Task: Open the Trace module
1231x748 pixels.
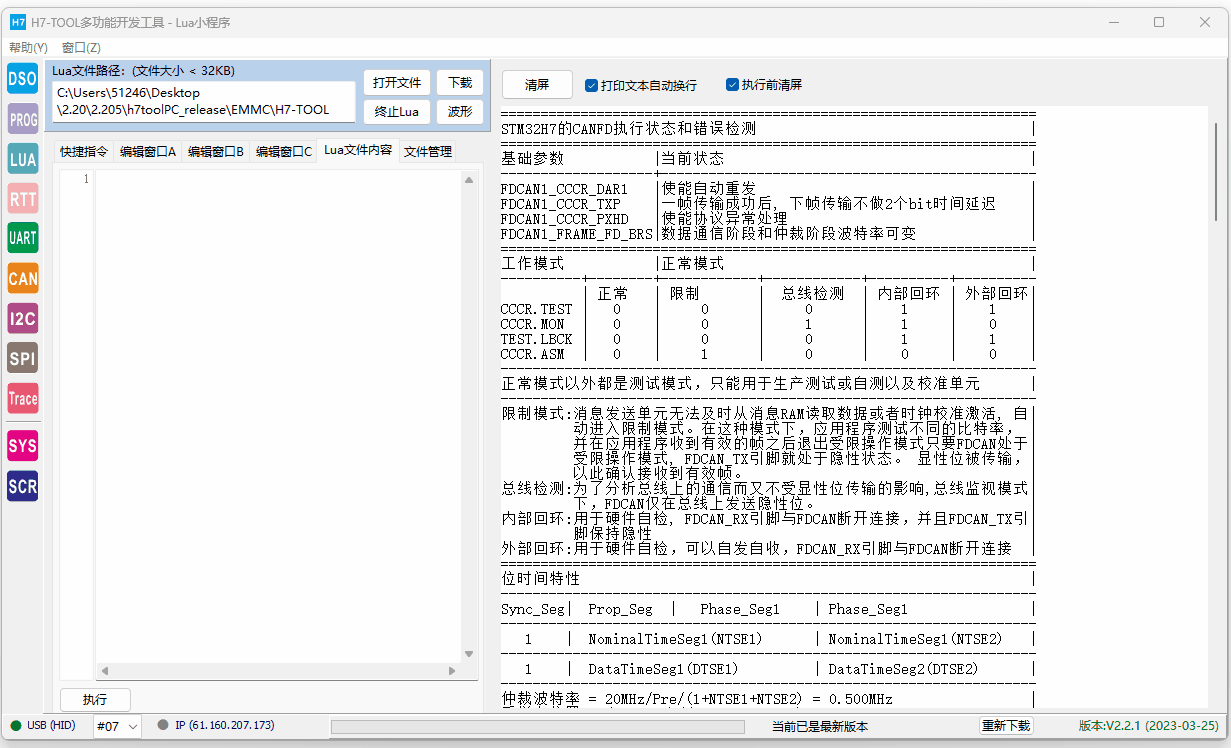Action: click(22, 398)
